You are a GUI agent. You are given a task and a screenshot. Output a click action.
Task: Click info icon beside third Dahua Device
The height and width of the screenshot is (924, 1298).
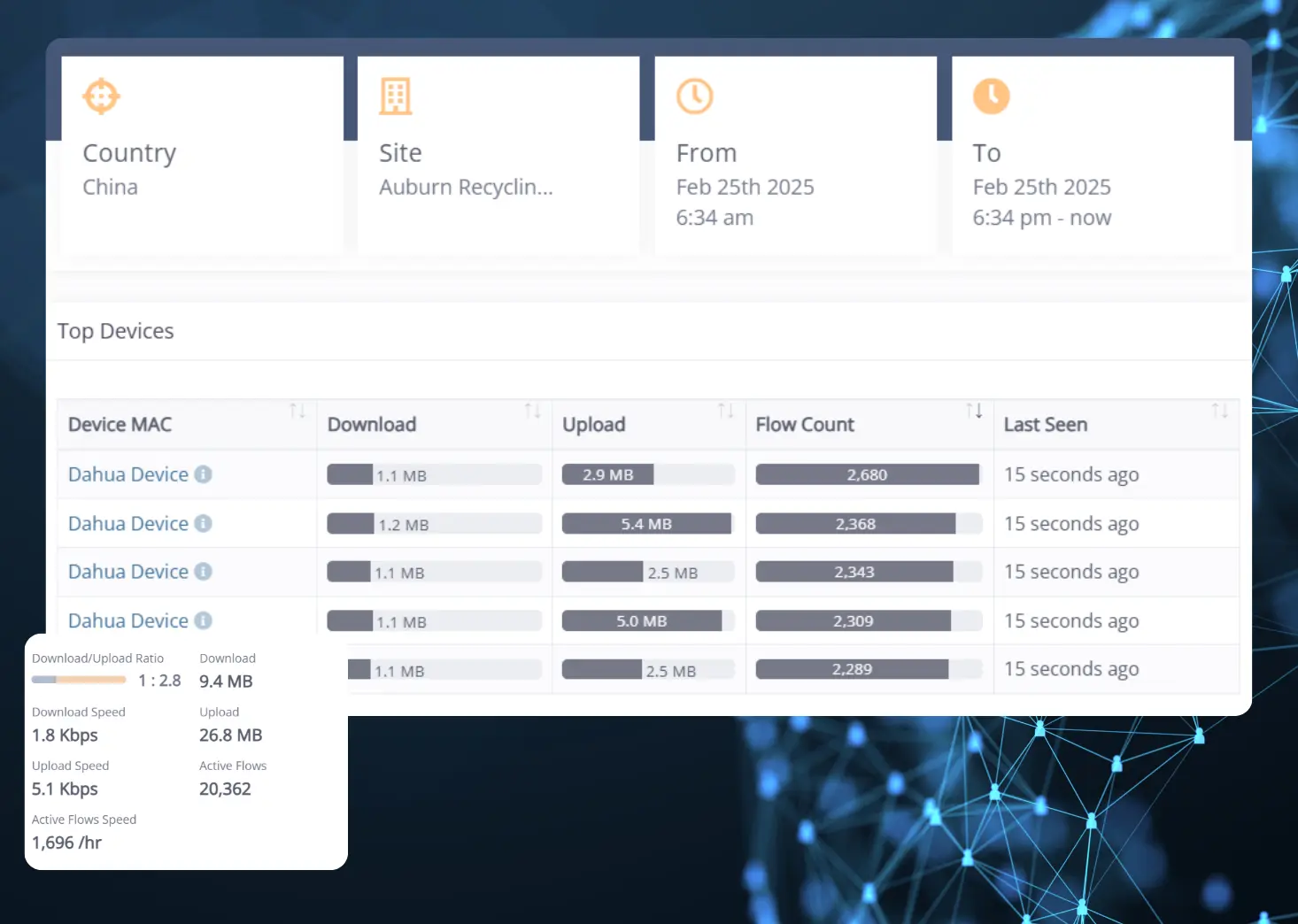point(204,572)
